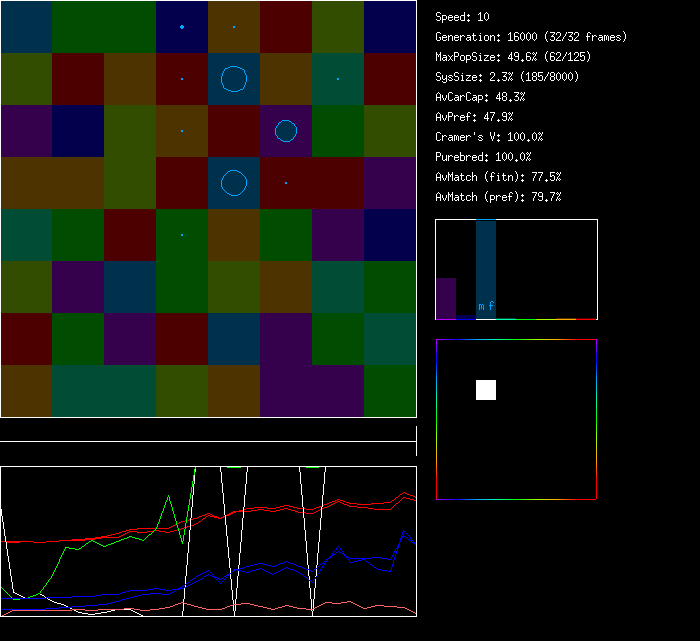Click the SysSize 2.3% statistic
This screenshot has height=641, width=700.
point(507,77)
